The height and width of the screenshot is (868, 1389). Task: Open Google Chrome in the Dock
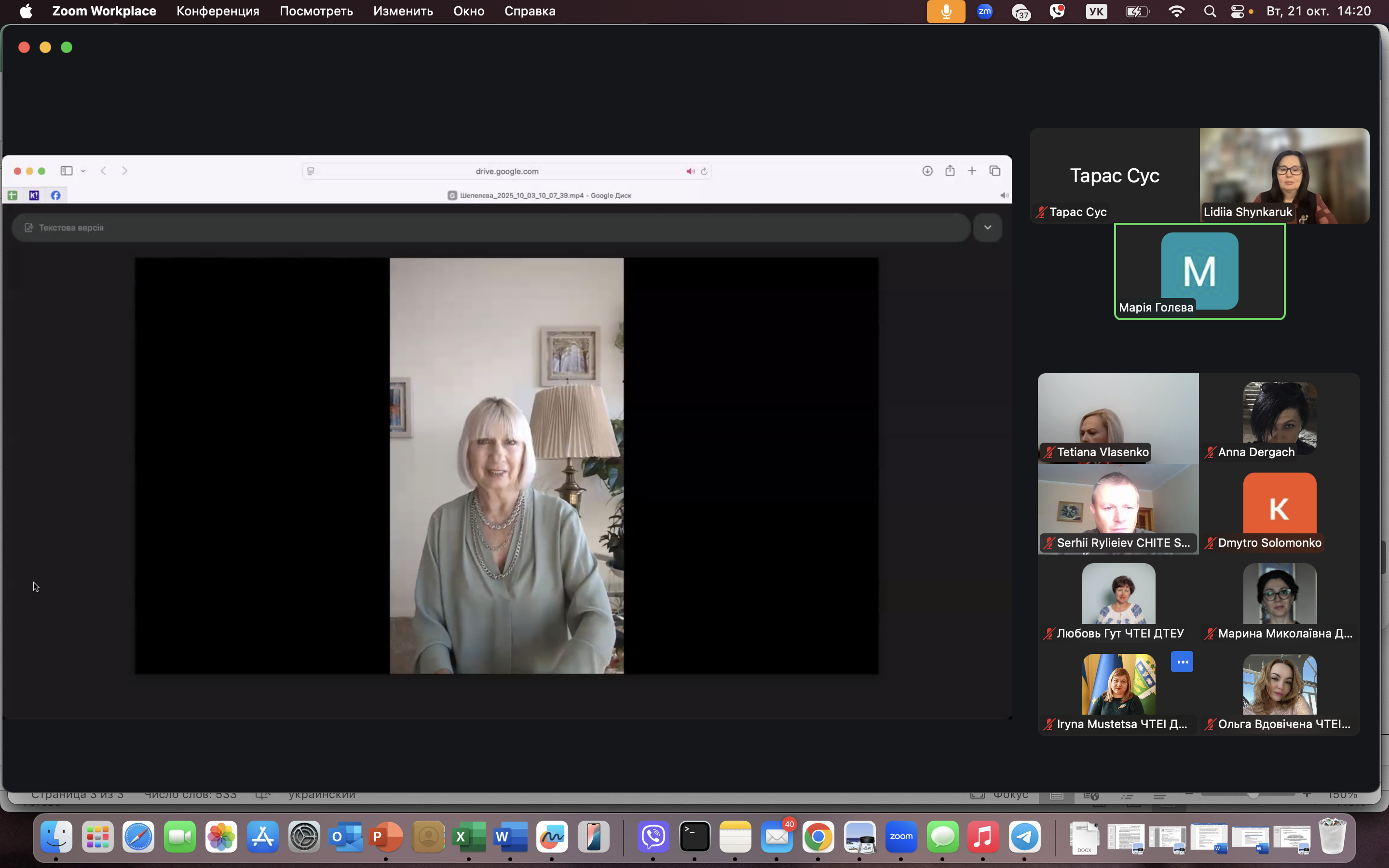tap(818, 837)
